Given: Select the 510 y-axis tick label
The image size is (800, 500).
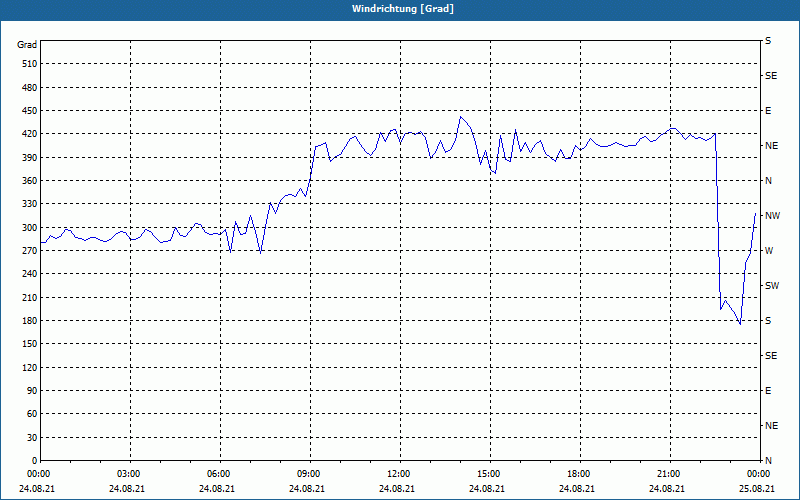Looking at the screenshot, I should (x=30, y=64).
